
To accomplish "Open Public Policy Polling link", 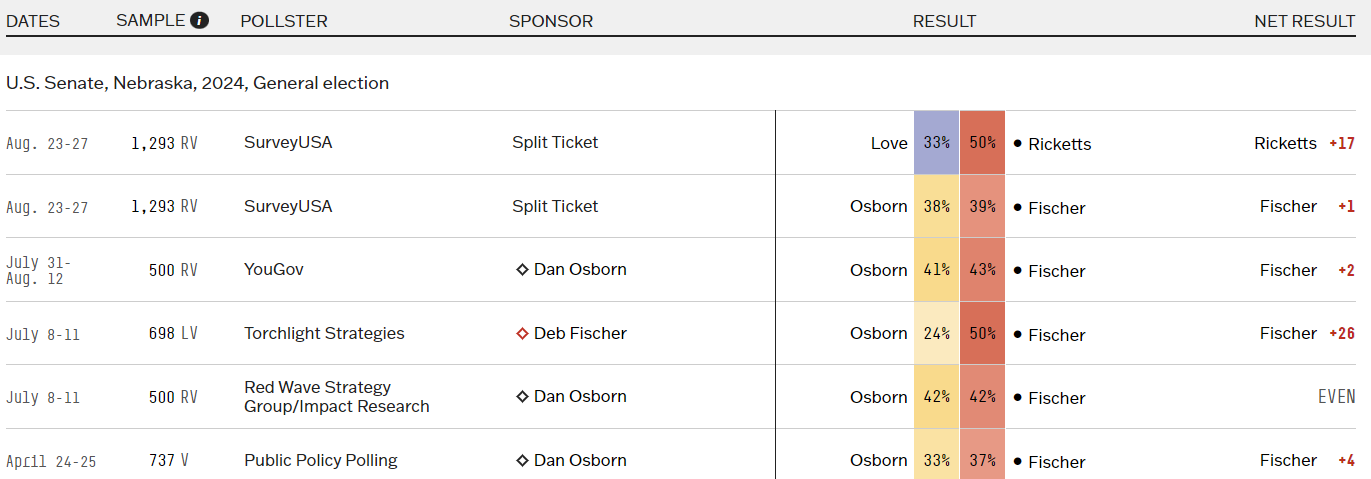I will pos(320,460).
